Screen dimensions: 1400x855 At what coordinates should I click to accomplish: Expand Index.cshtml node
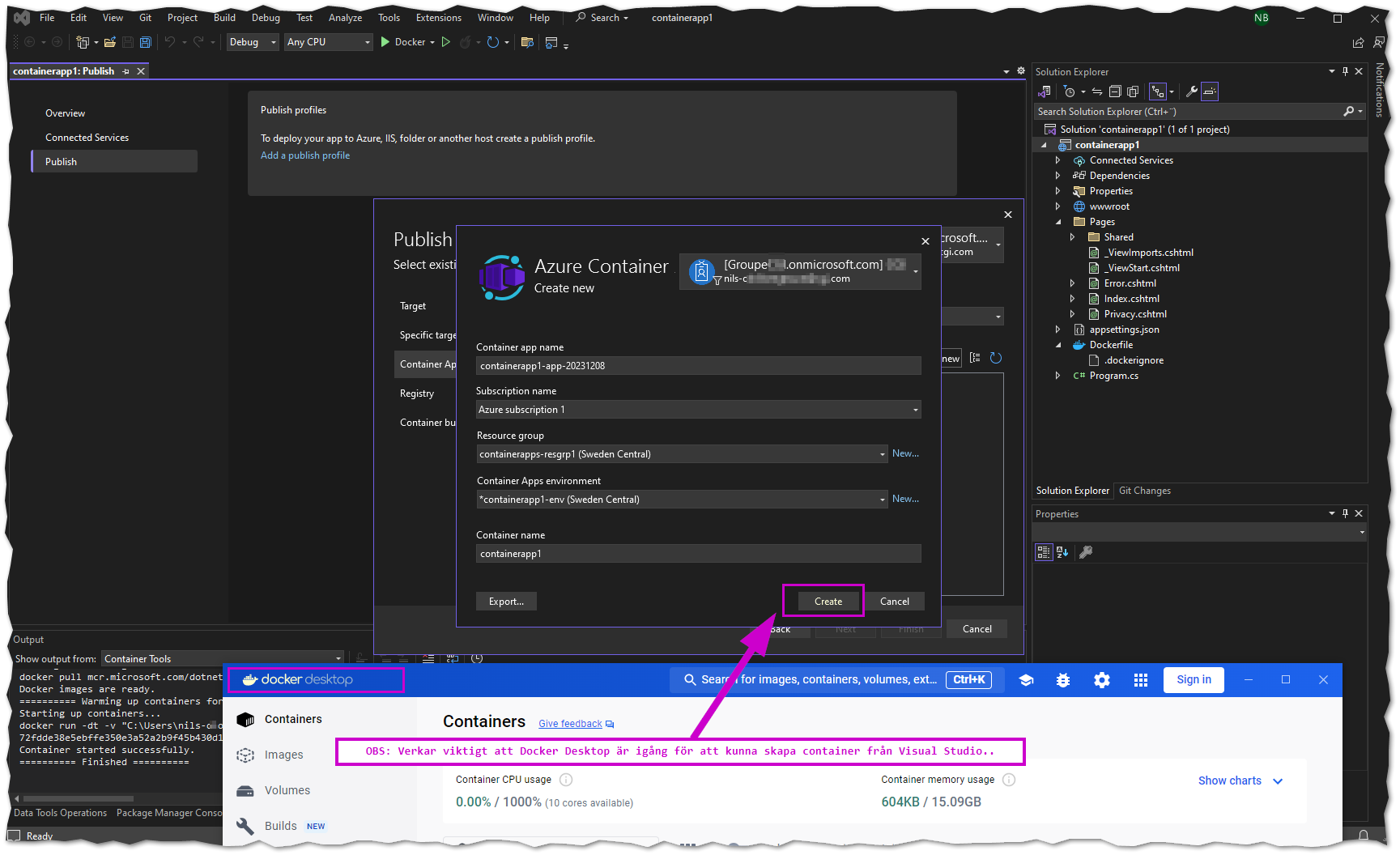pyautogui.click(x=1072, y=299)
